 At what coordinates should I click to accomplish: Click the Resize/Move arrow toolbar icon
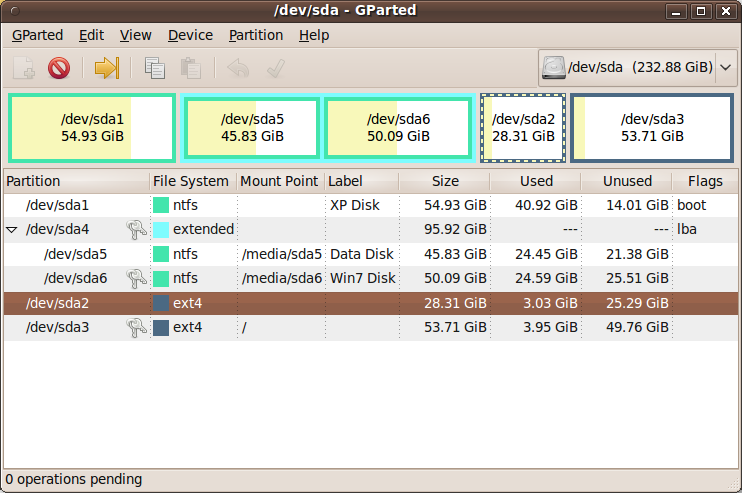coord(107,68)
